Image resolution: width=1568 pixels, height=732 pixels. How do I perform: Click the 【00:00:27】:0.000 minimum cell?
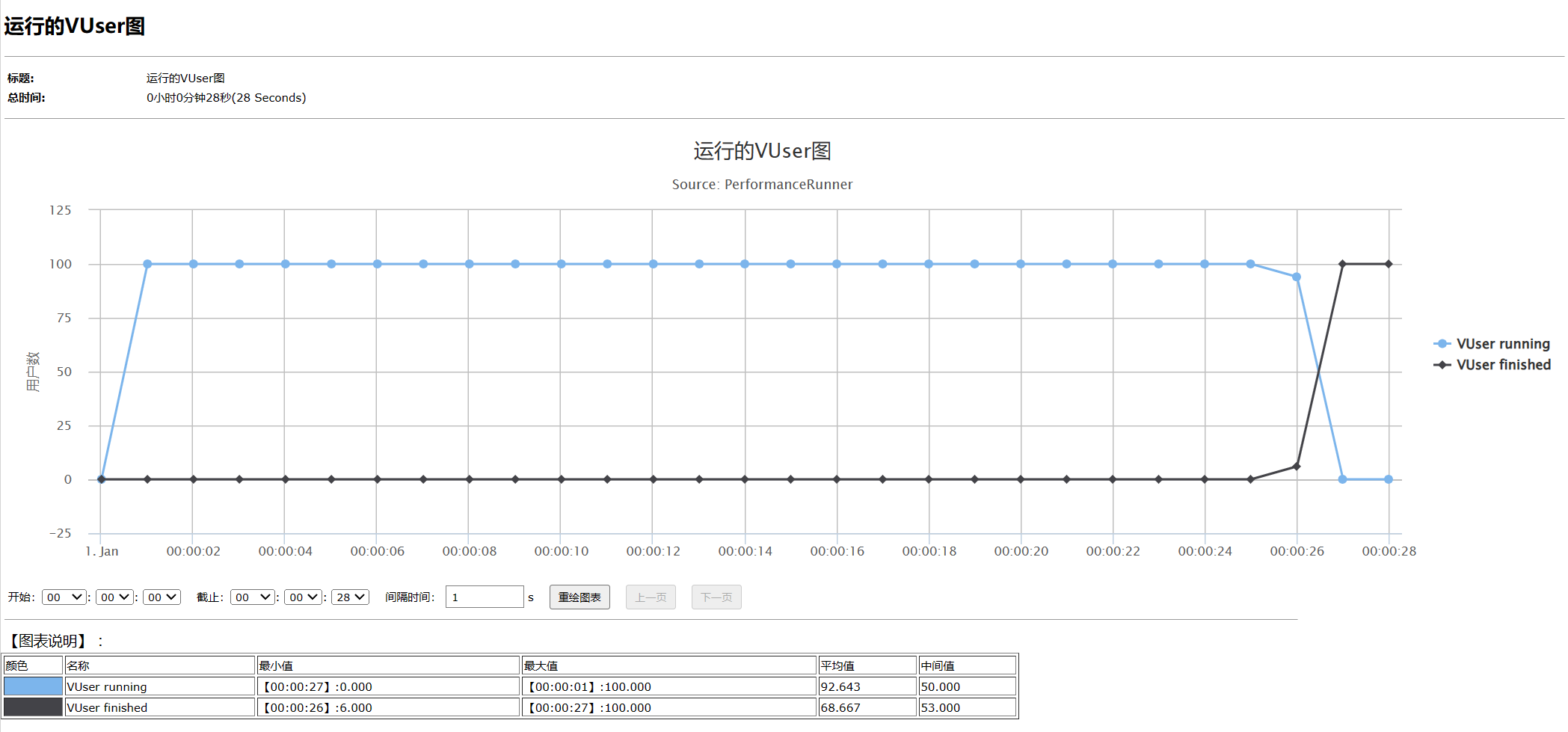coord(389,686)
